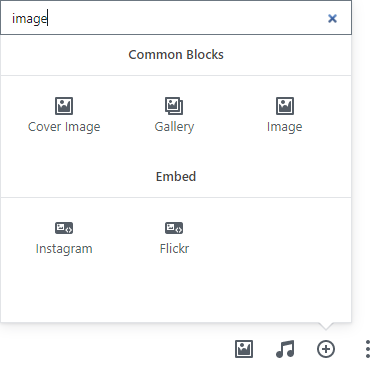Screen dimensions: 390x380
Task: Click the Flickr text label
Action: click(174, 249)
